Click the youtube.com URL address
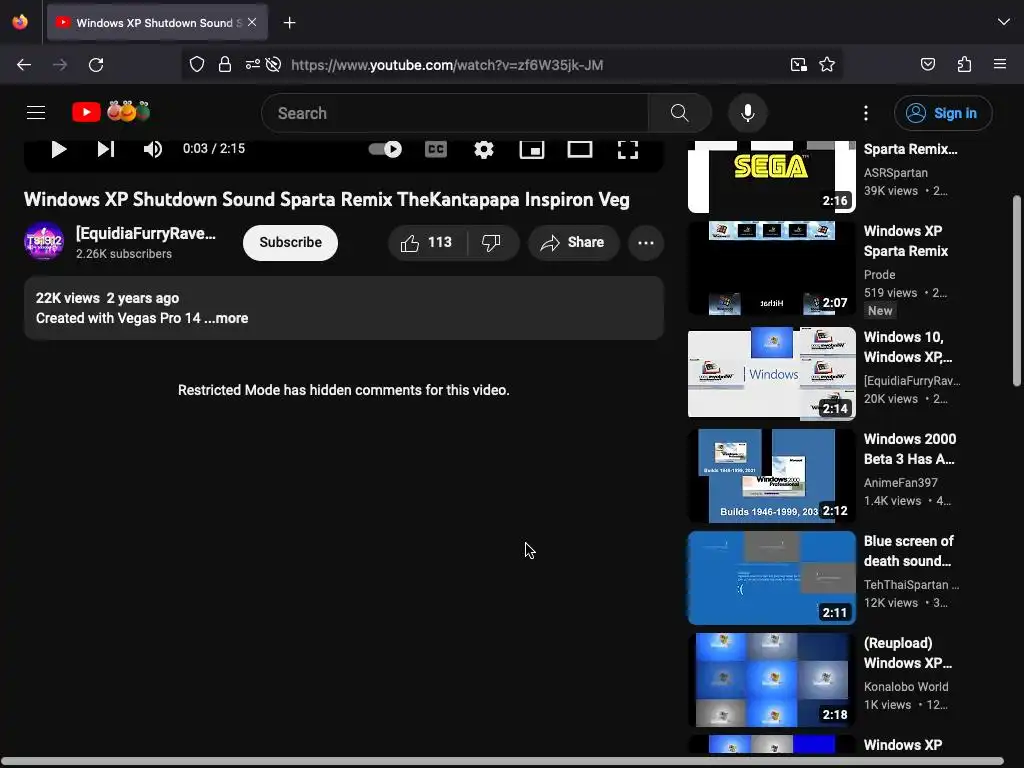This screenshot has height=768, width=1024. pos(447,65)
